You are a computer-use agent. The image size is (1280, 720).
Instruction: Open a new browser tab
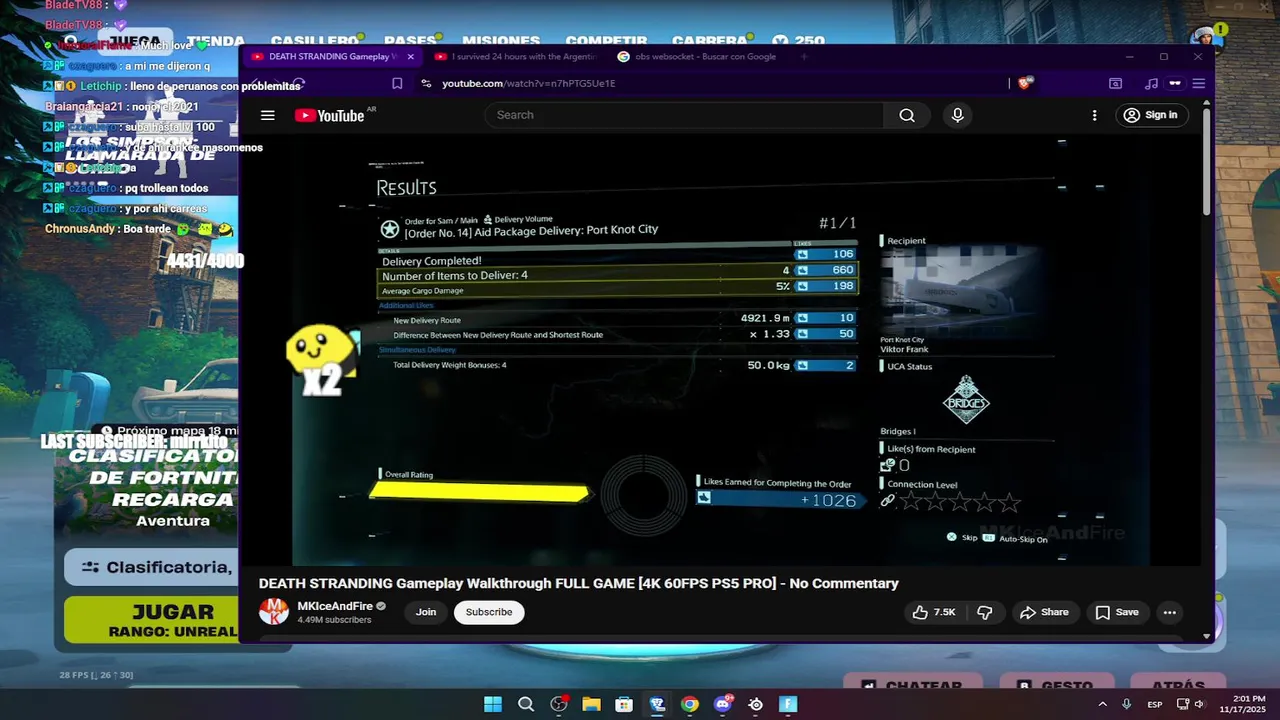pos(804,57)
